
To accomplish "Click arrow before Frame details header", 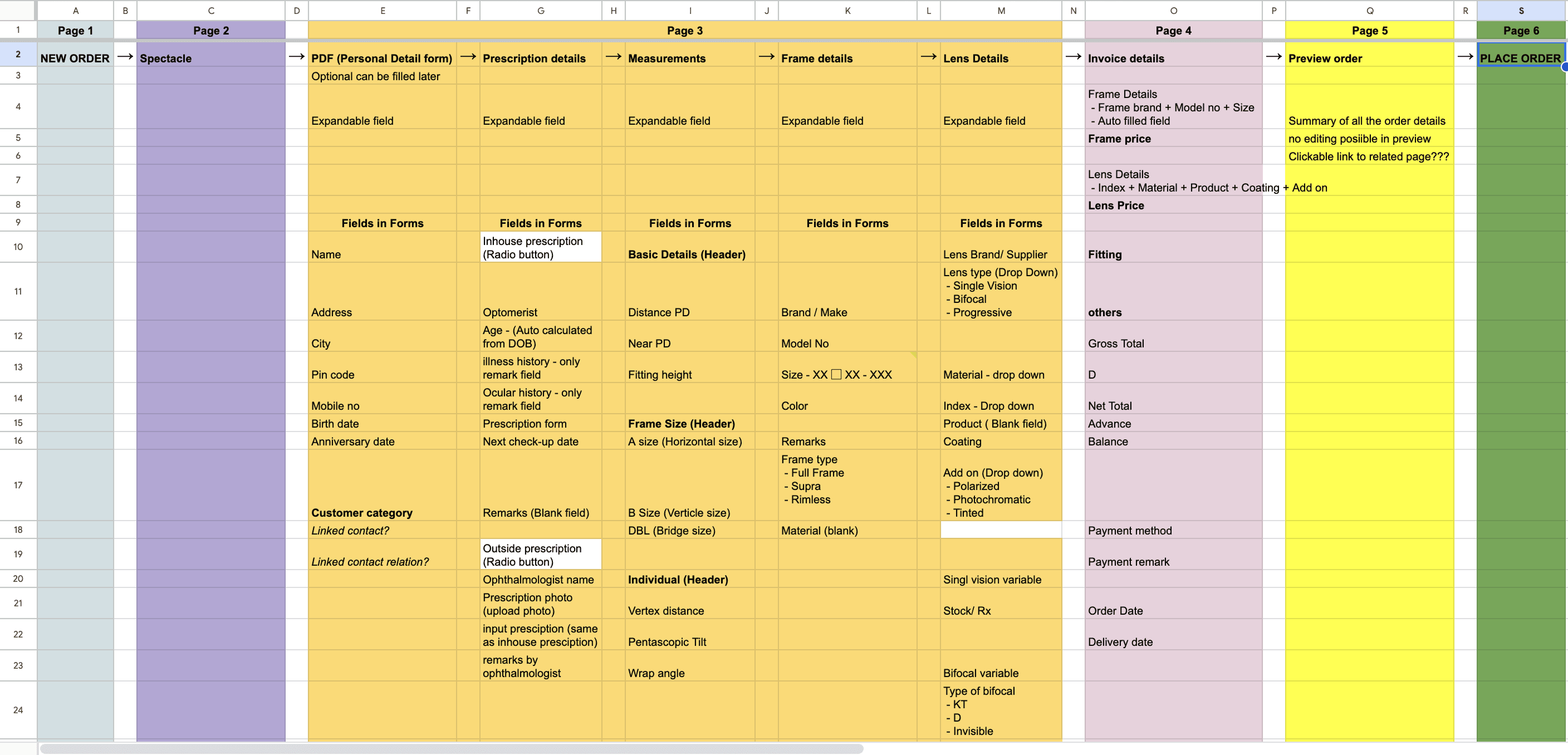I will 766,57.
